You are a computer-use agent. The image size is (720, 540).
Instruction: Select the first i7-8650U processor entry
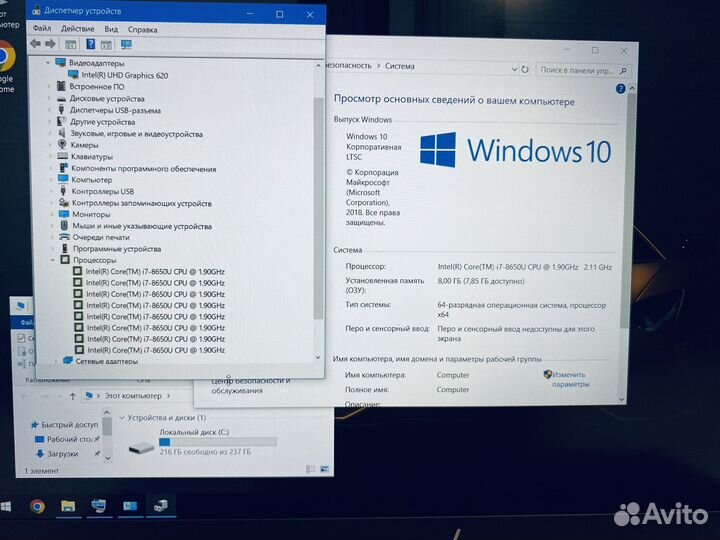click(155, 271)
